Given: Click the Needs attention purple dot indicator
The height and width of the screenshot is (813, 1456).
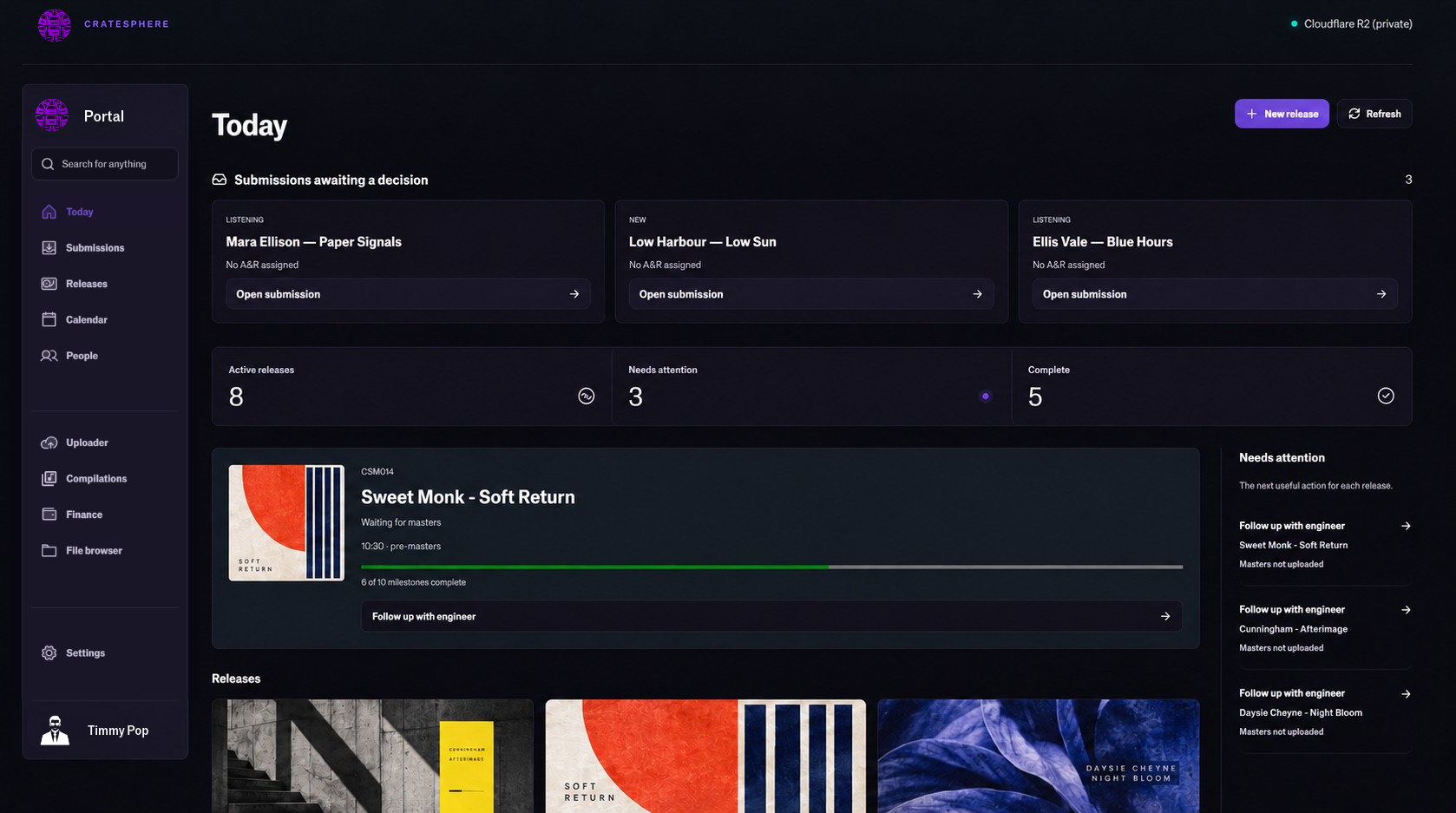Looking at the screenshot, I should [986, 397].
